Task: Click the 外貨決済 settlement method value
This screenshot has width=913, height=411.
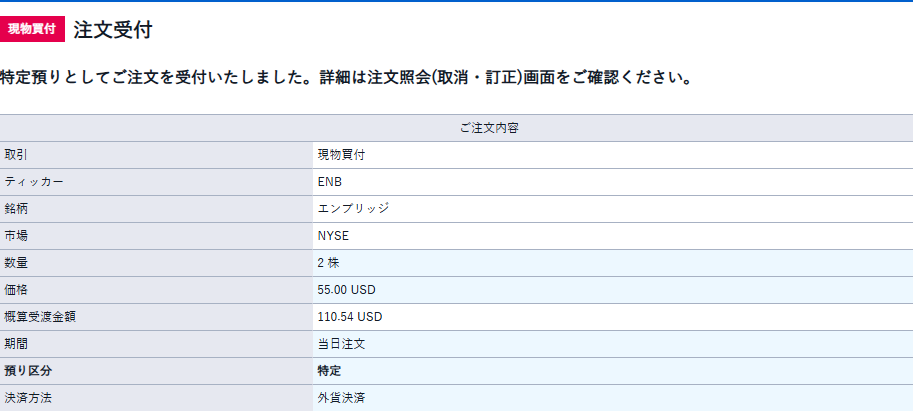Action: pyautogui.click(x=341, y=398)
